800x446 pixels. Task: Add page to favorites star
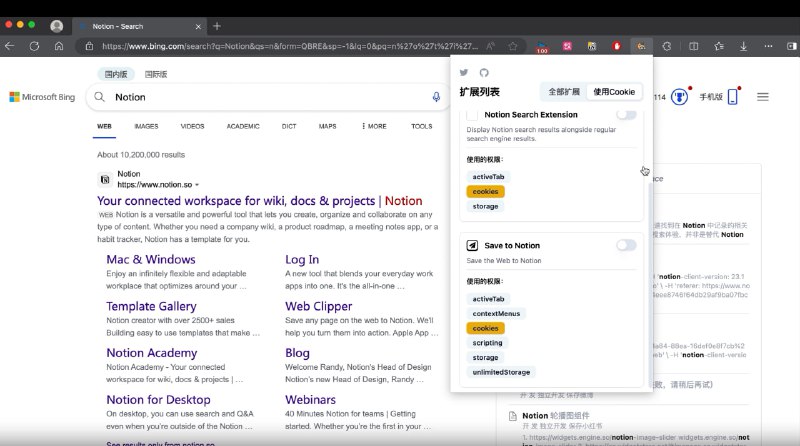[513, 46]
